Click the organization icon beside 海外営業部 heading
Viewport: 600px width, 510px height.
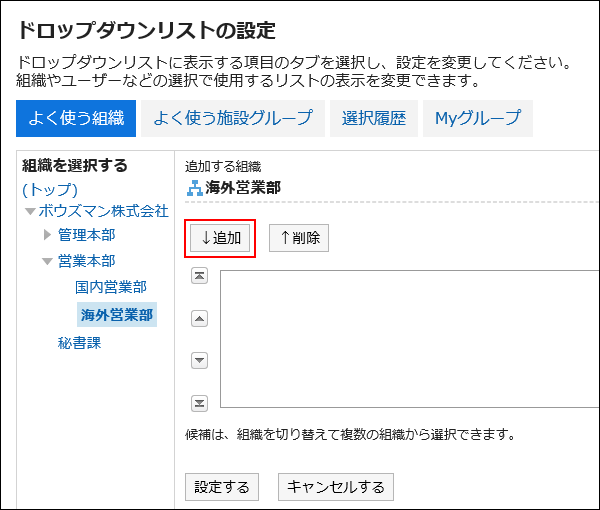(194, 188)
